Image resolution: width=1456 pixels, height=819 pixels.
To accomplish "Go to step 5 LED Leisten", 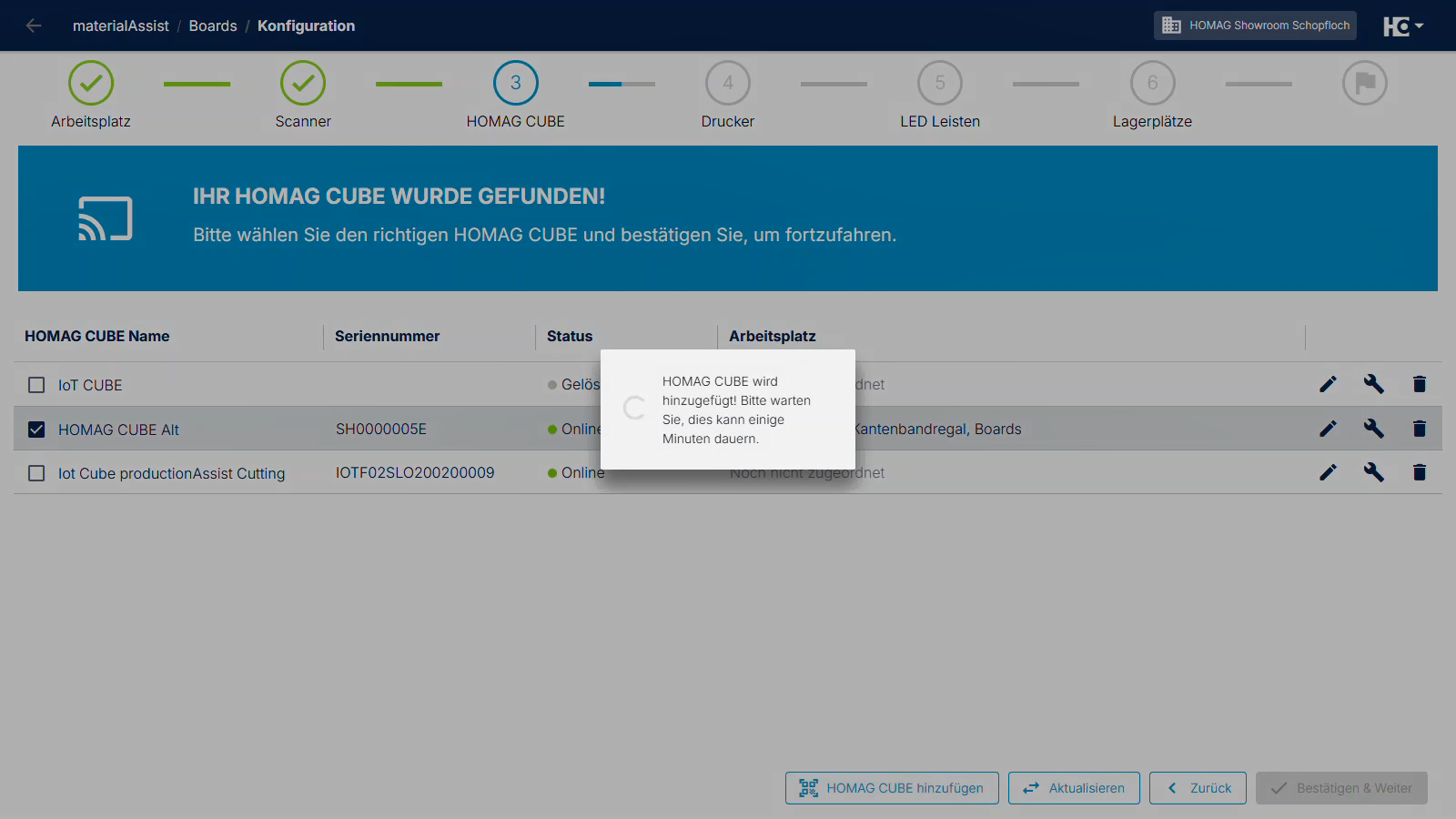I will click(940, 83).
